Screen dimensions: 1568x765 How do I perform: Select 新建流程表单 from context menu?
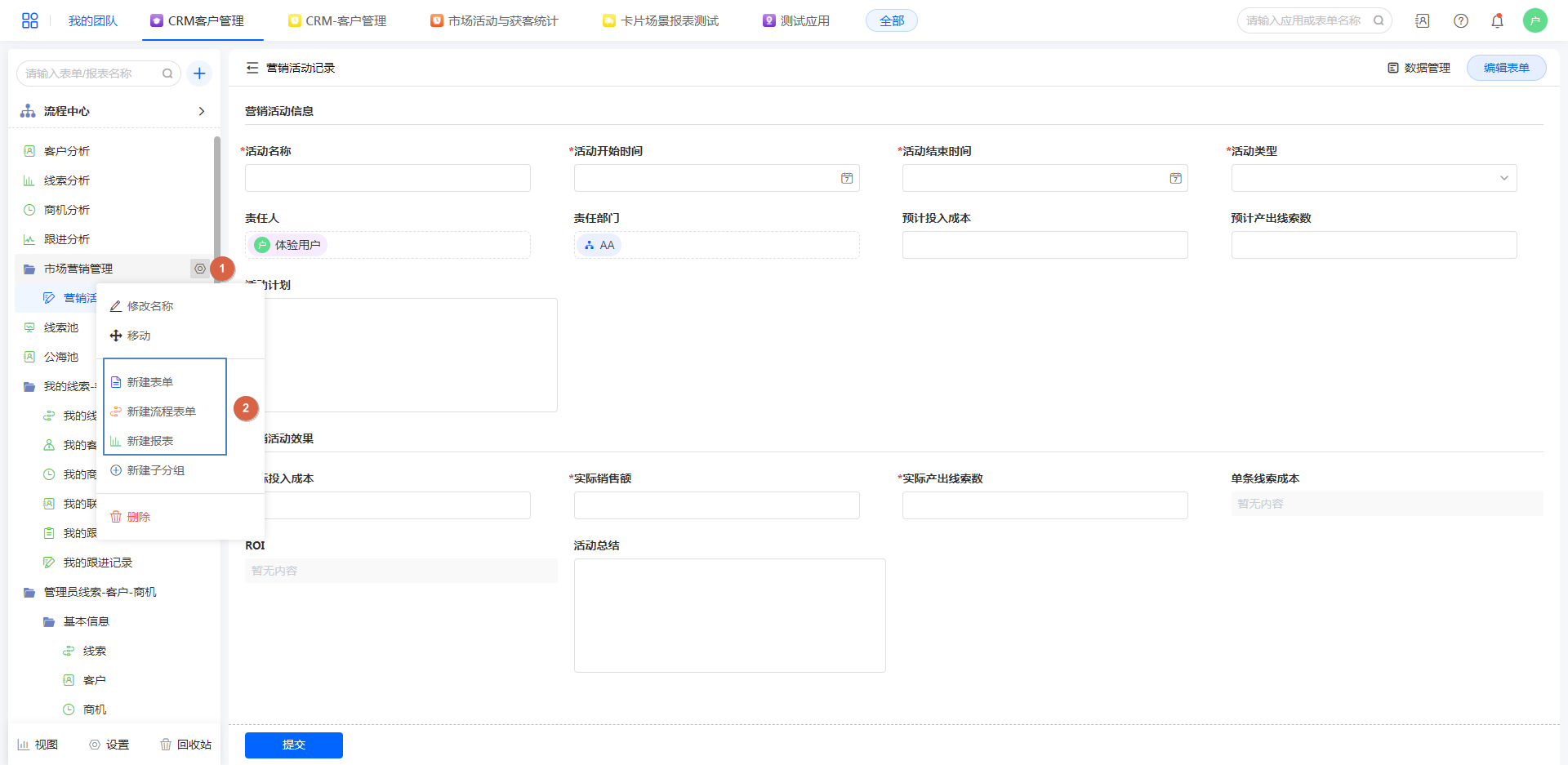pyautogui.click(x=162, y=411)
